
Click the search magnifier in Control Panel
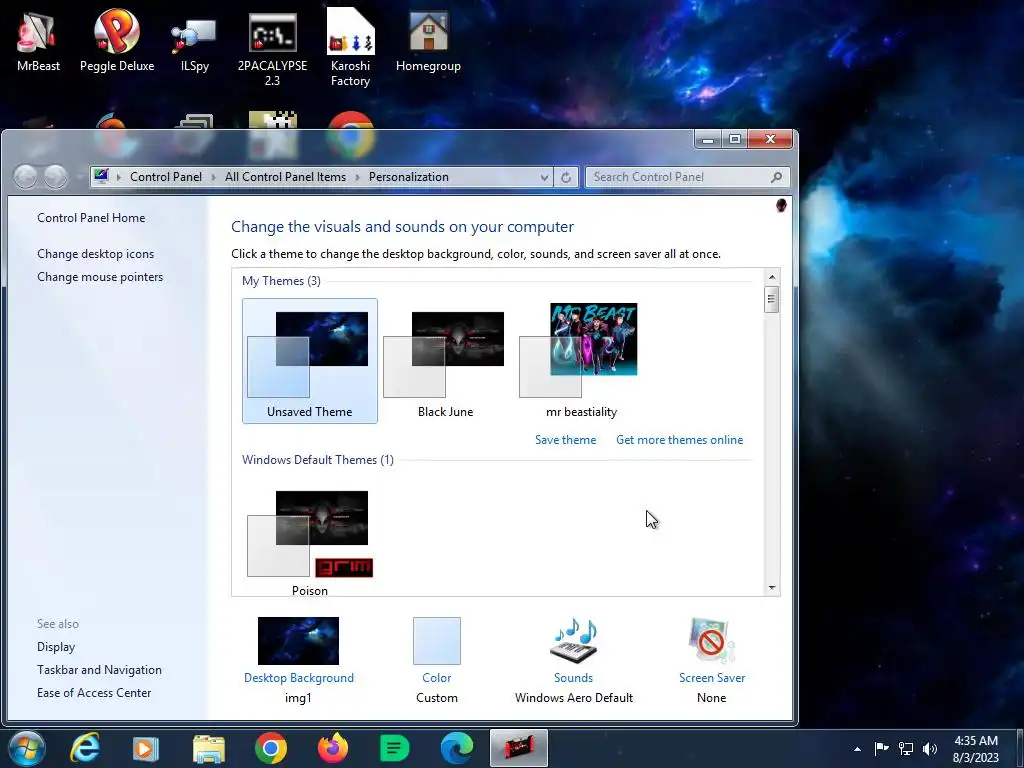[x=776, y=177]
